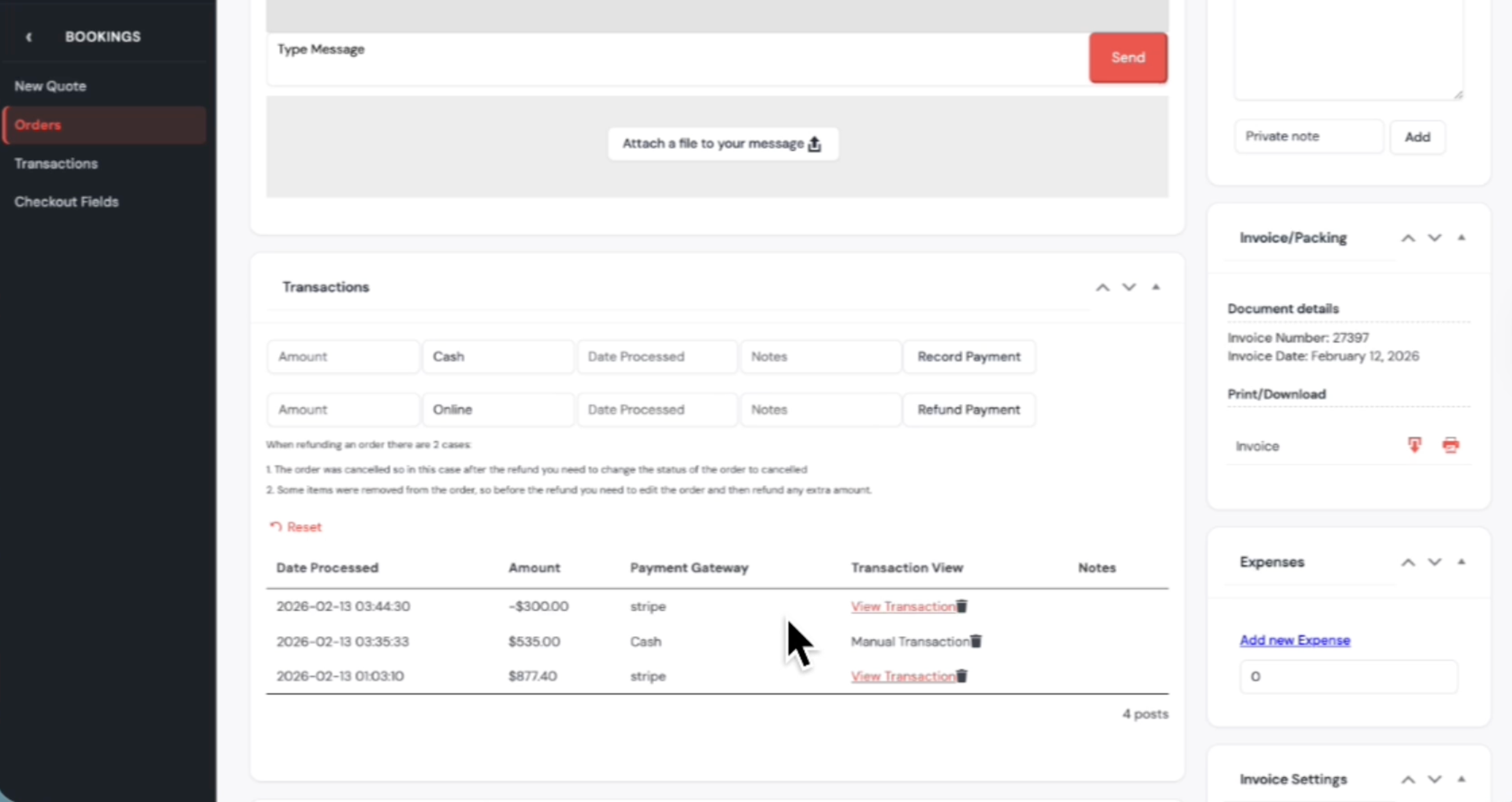
Task: Collapse the Transactions panel with triangle toggle
Action: tap(1156, 287)
